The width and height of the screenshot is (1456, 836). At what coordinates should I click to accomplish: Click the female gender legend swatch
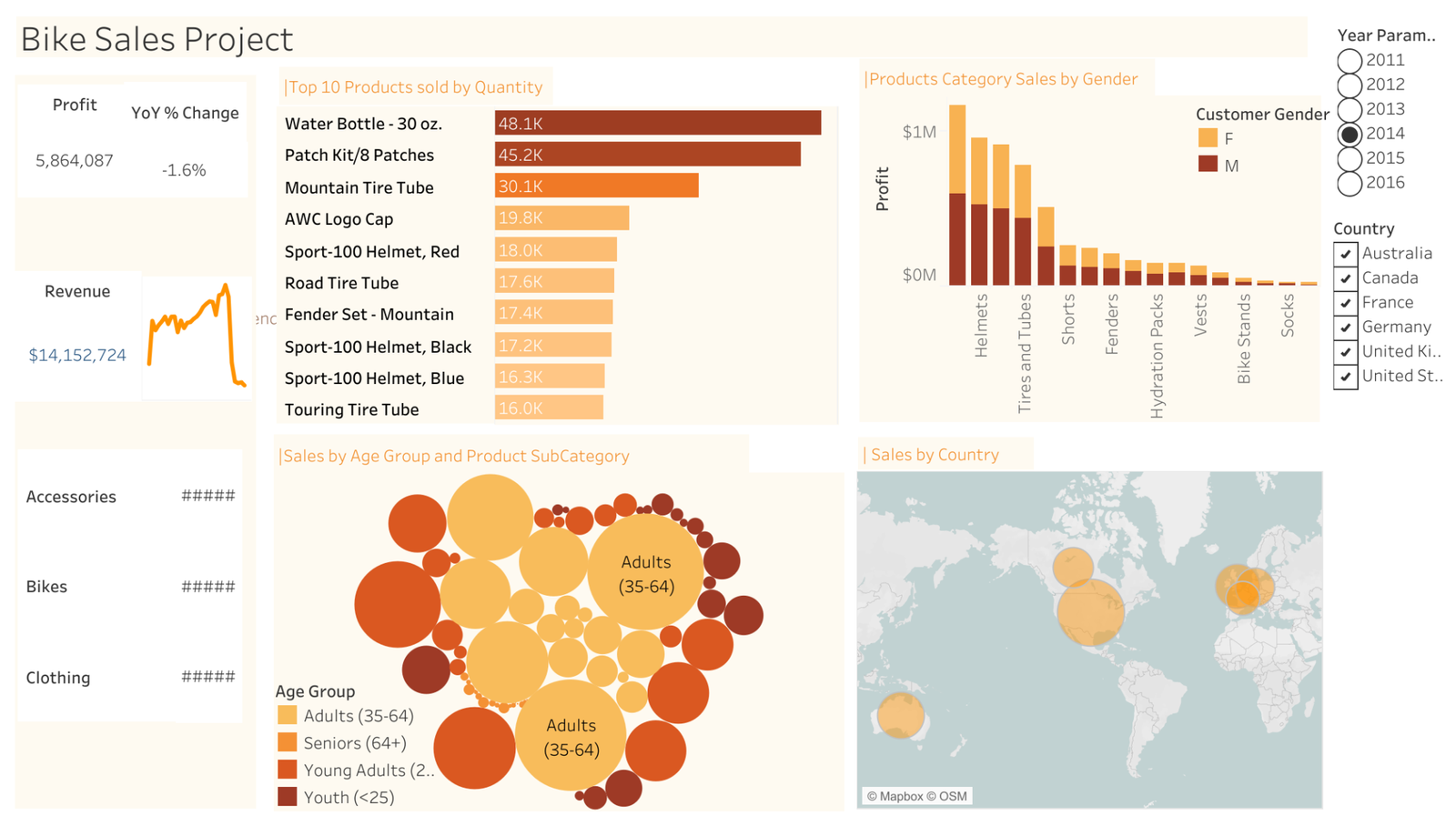(1208, 138)
